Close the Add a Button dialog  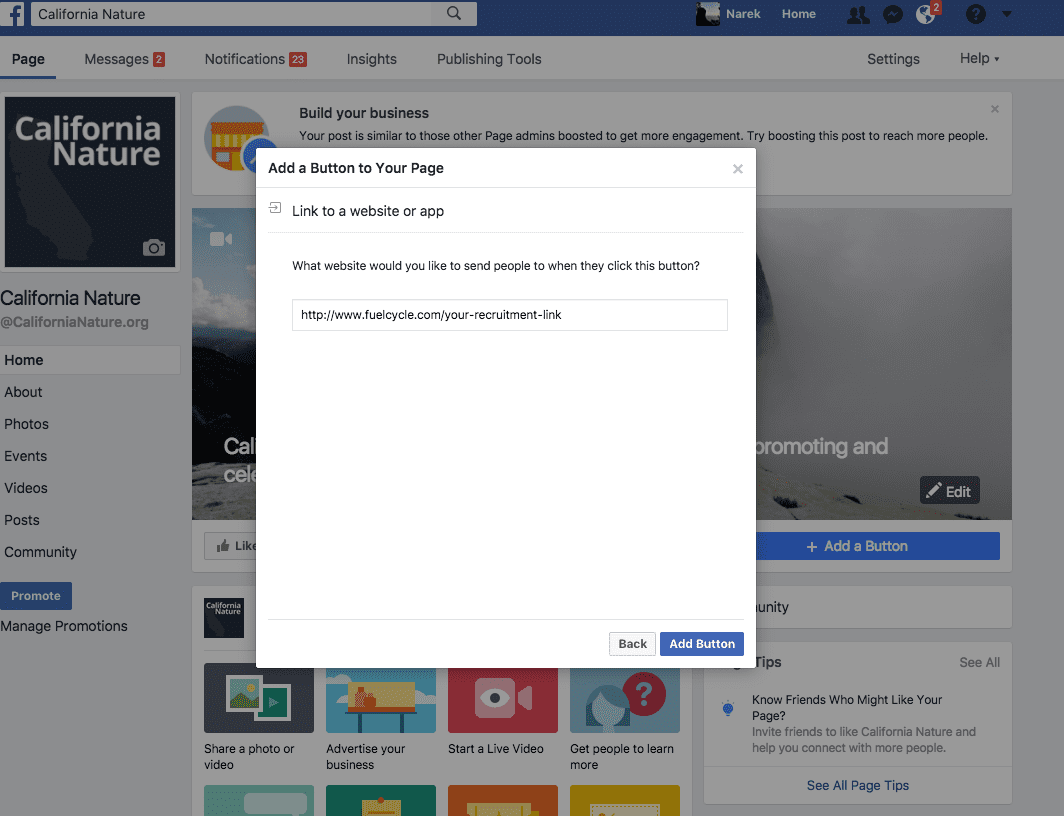pyautogui.click(x=738, y=169)
